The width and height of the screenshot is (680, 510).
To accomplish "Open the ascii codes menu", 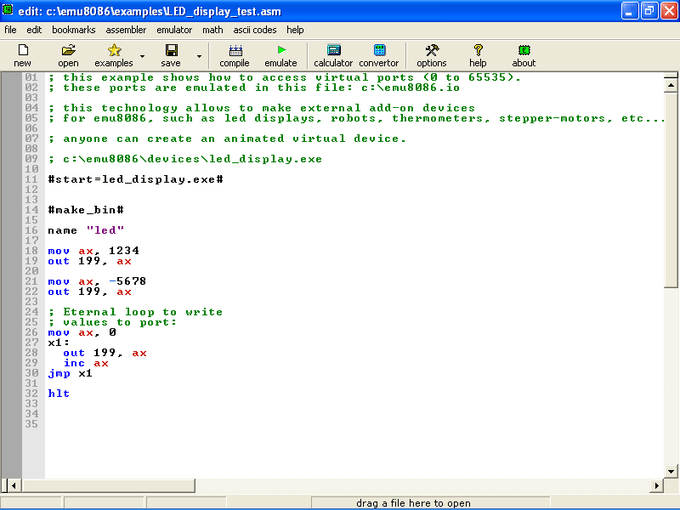I will coord(255,30).
